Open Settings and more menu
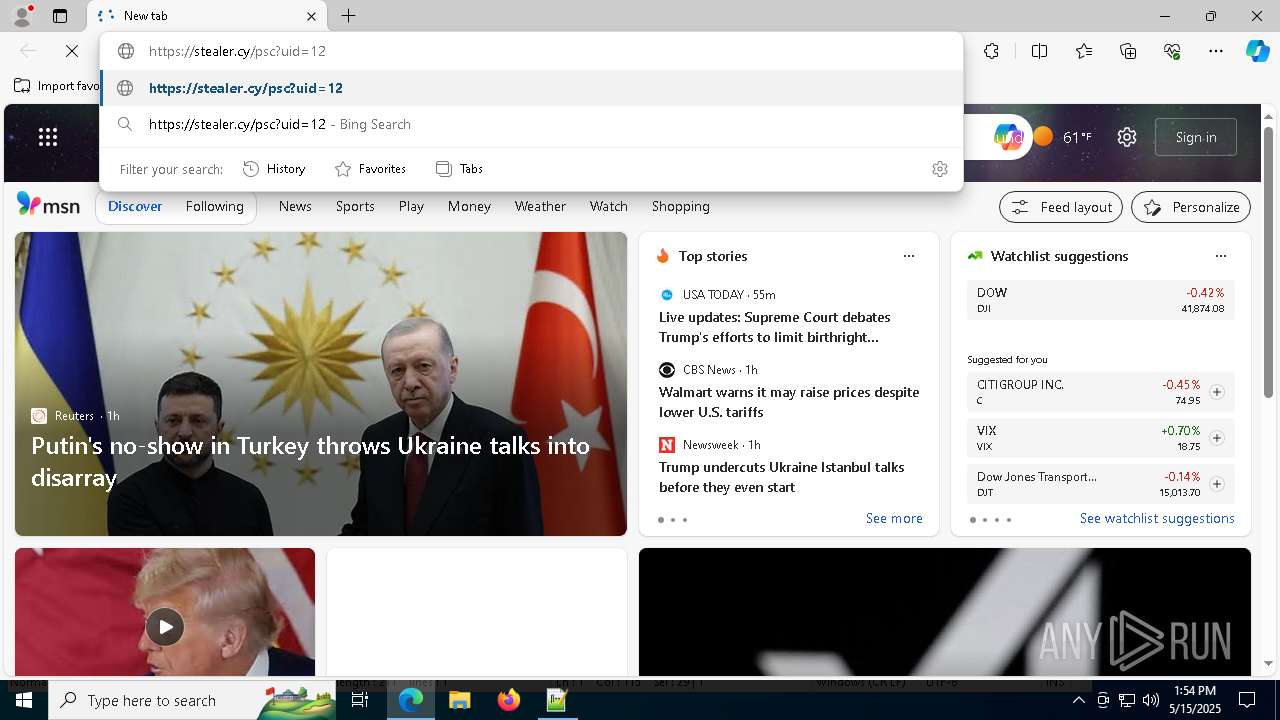The image size is (1280, 720). (x=1216, y=51)
